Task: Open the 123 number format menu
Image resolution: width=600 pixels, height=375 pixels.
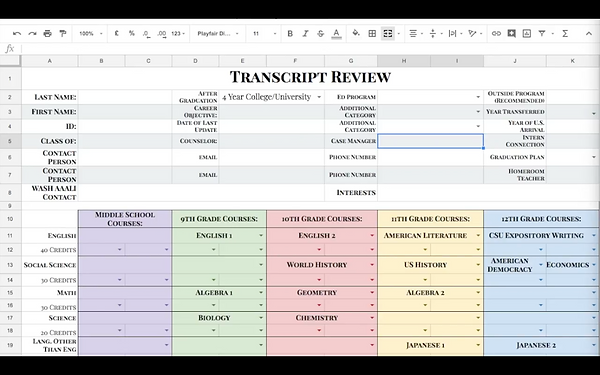Action: tap(178, 34)
